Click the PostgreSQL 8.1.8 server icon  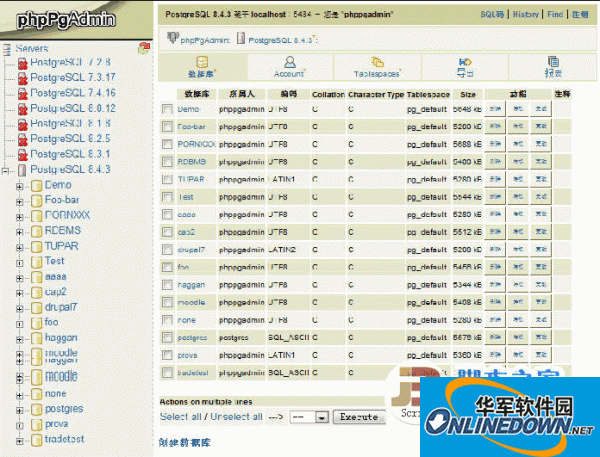tap(23, 124)
